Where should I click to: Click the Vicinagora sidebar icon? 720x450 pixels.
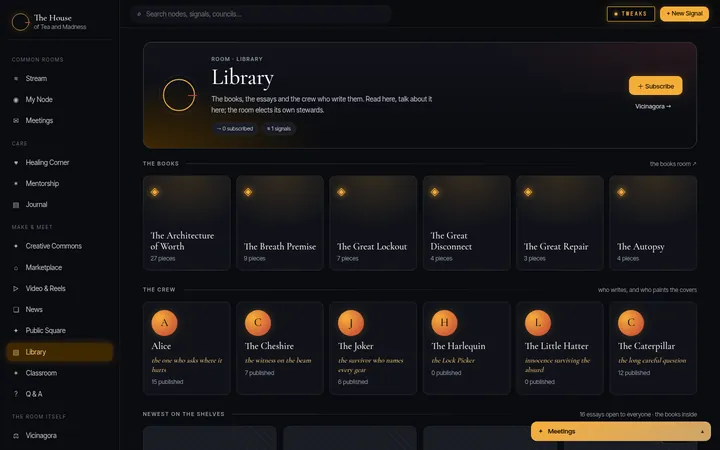16,436
